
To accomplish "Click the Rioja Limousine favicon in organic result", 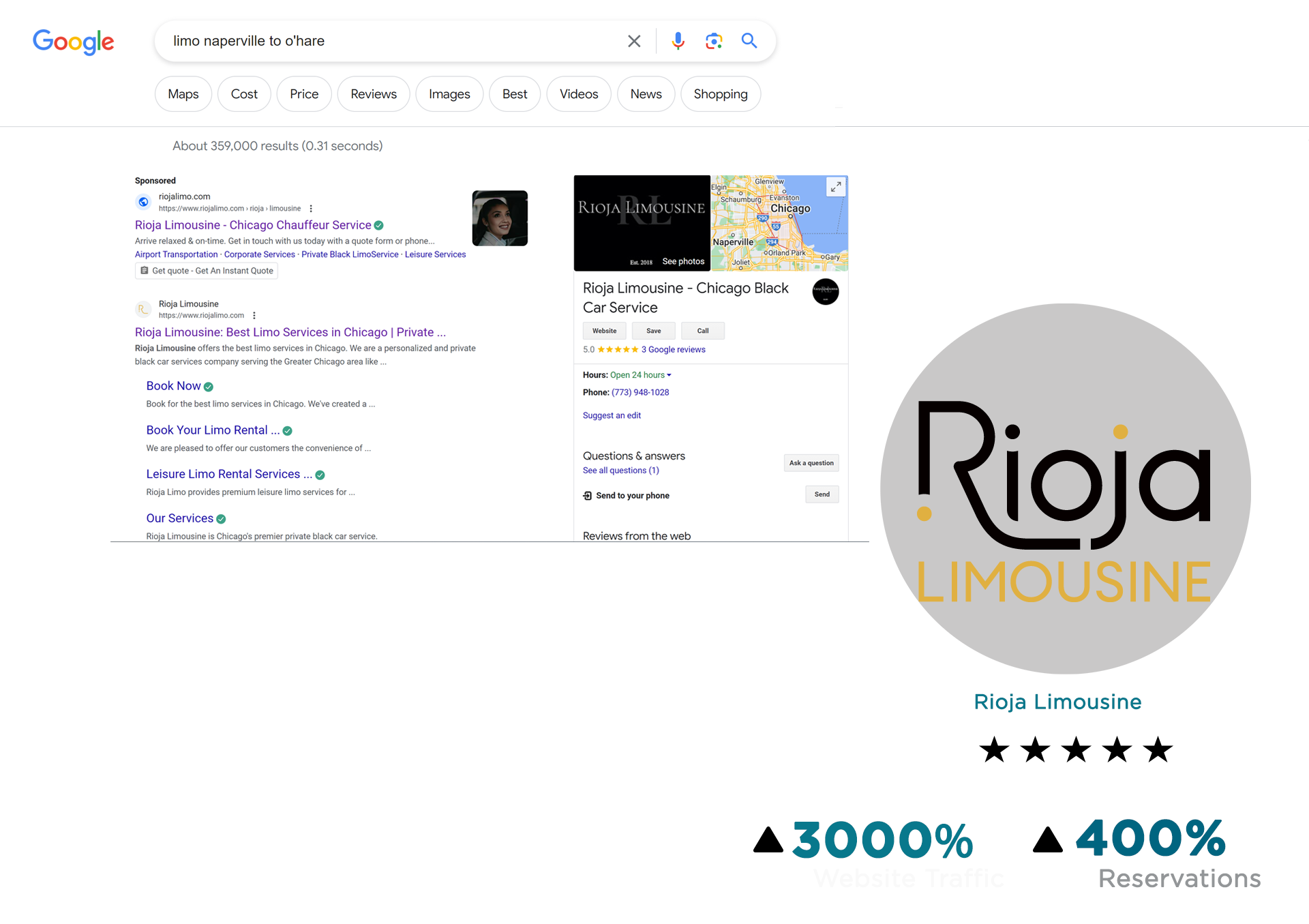I will point(143,309).
